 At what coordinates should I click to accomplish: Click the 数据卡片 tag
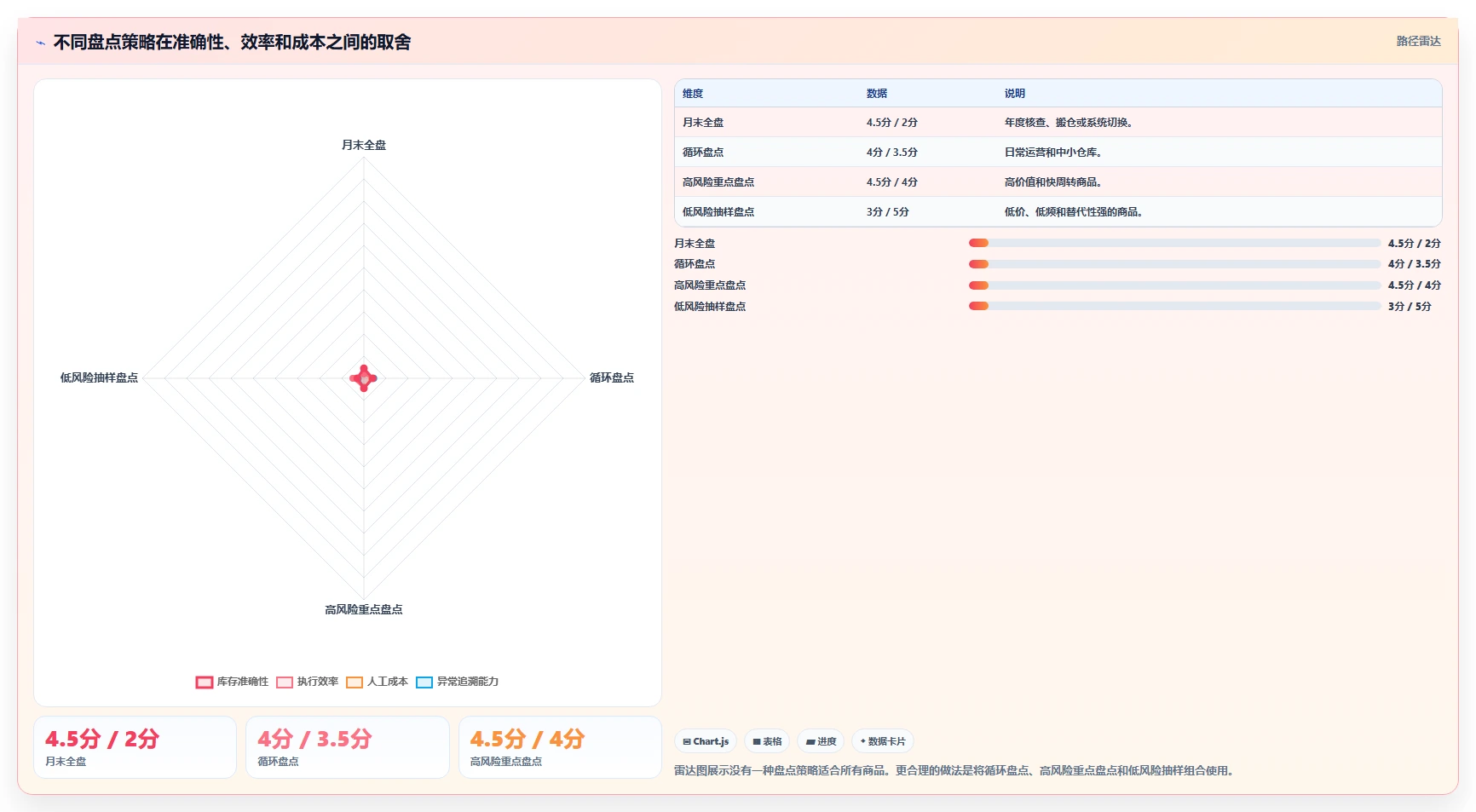click(x=883, y=741)
